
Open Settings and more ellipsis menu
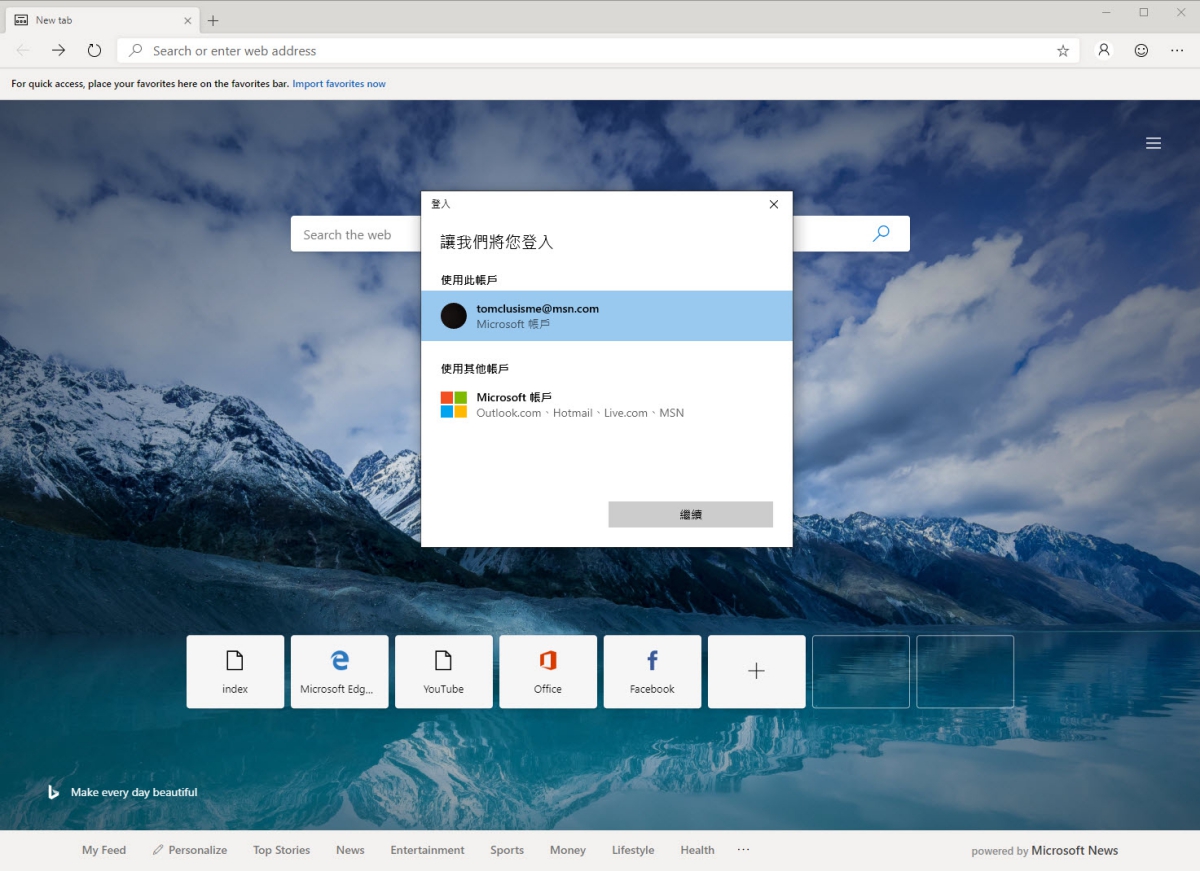pos(1177,50)
